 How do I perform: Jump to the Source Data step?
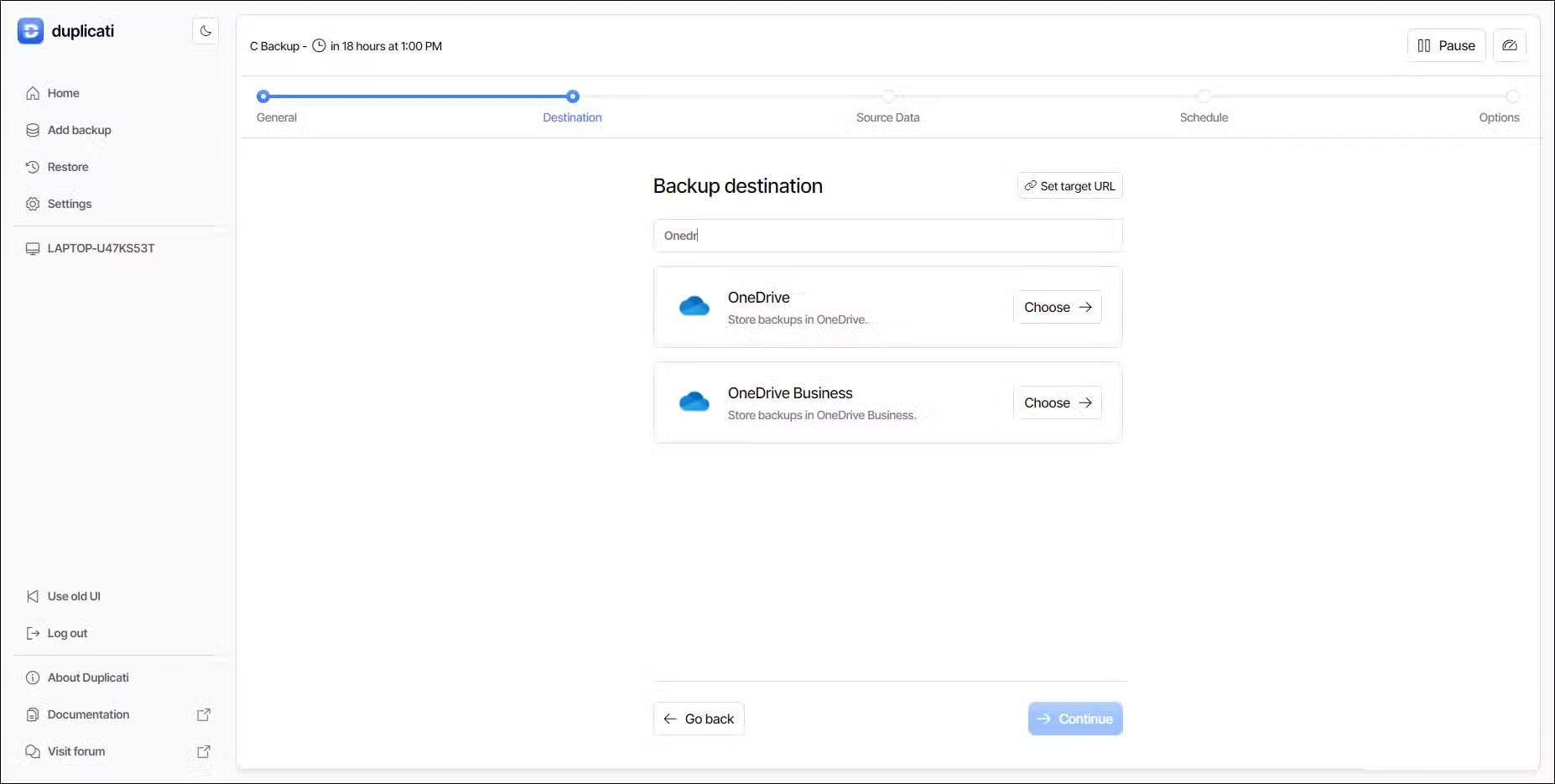click(x=887, y=96)
